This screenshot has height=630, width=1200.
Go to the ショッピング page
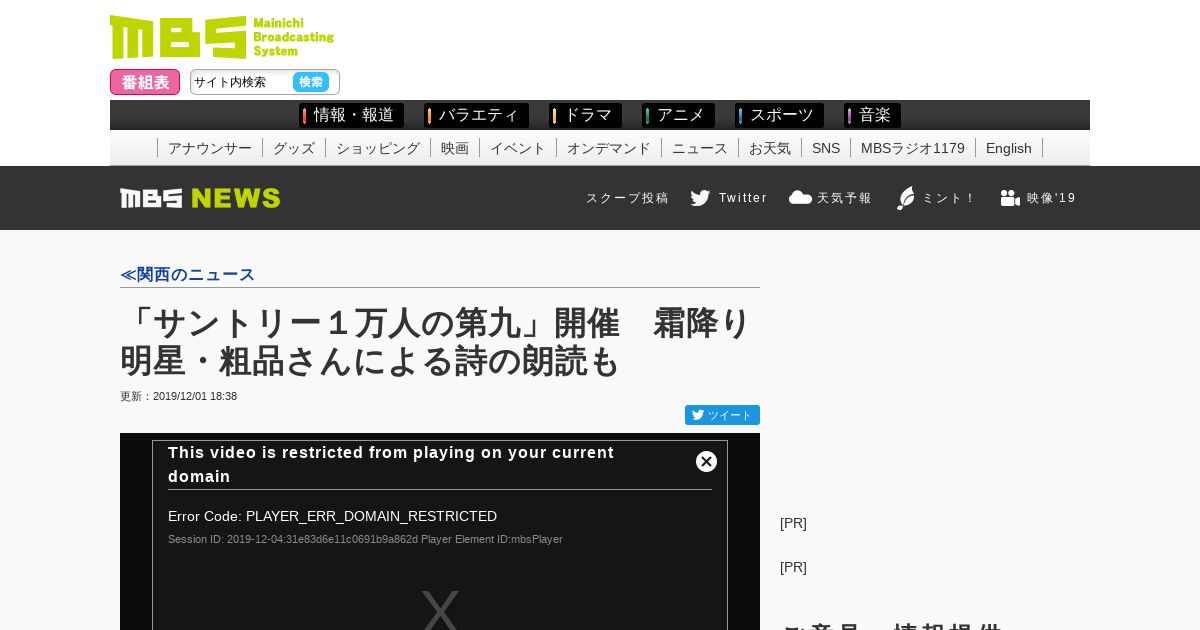(x=378, y=148)
